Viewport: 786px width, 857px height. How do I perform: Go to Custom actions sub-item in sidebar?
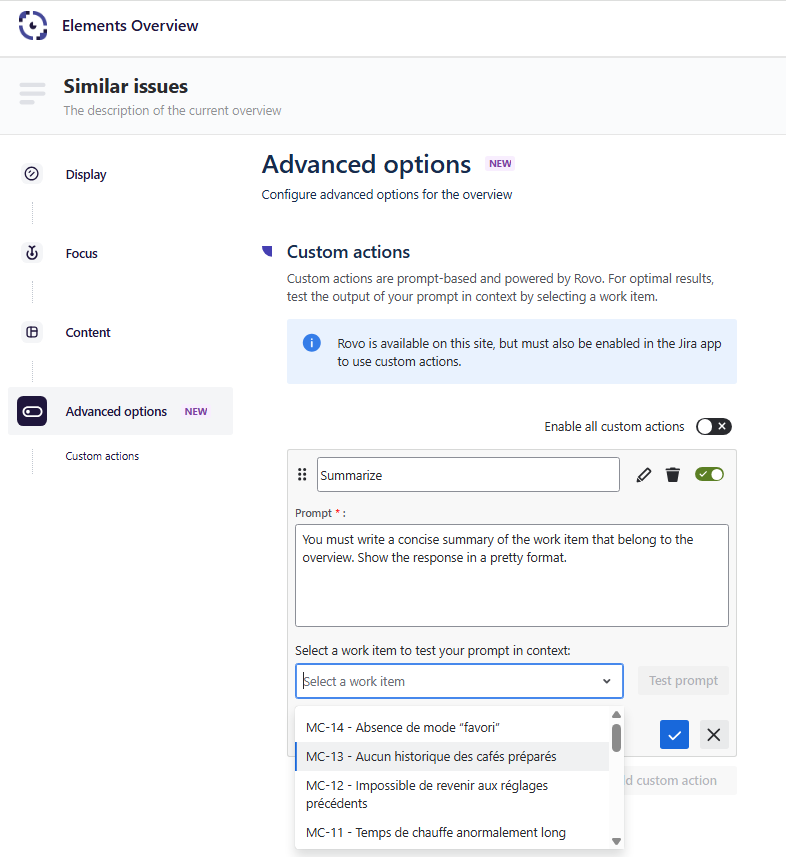pos(102,456)
